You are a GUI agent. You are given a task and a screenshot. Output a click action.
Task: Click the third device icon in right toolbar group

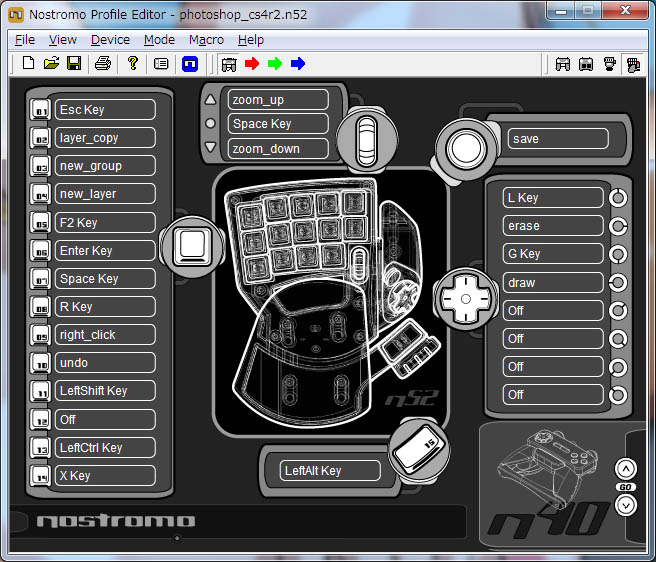pyautogui.click(x=610, y=64)
